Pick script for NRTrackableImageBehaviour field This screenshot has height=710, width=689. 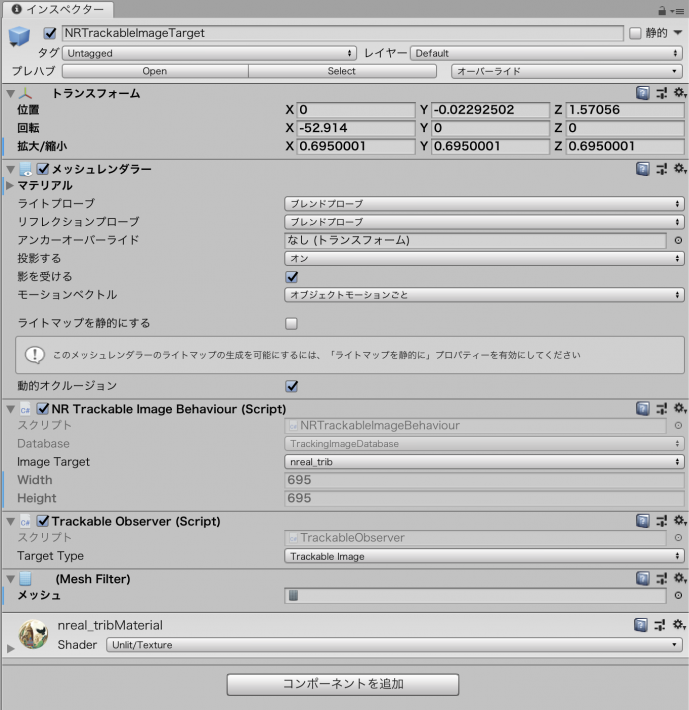click(678, 425)
